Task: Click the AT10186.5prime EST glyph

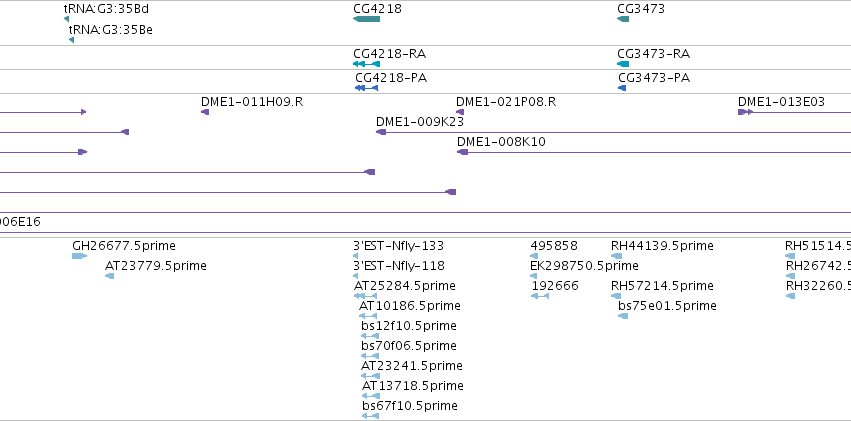Action: [367, 316]
